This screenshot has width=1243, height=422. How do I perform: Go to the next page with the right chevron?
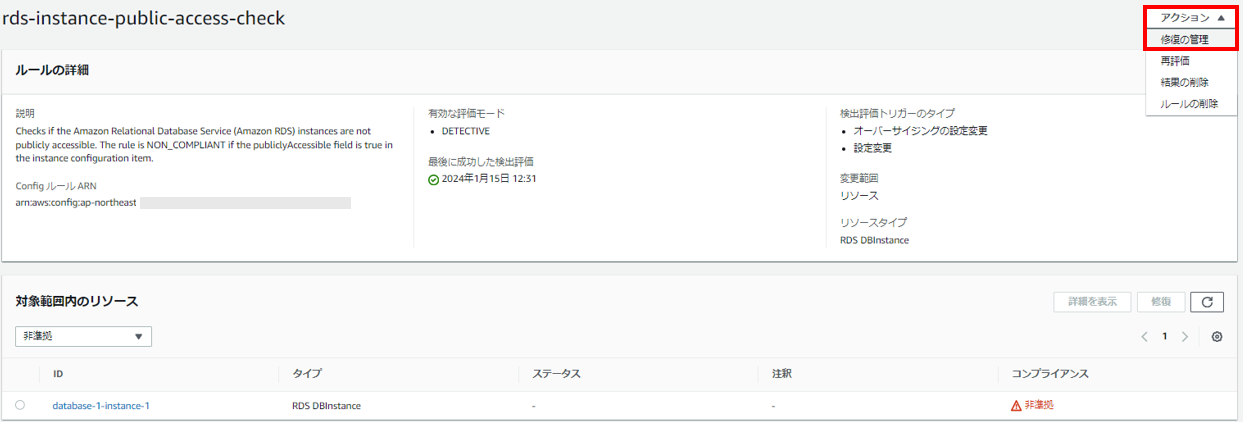coord(1185,337)
